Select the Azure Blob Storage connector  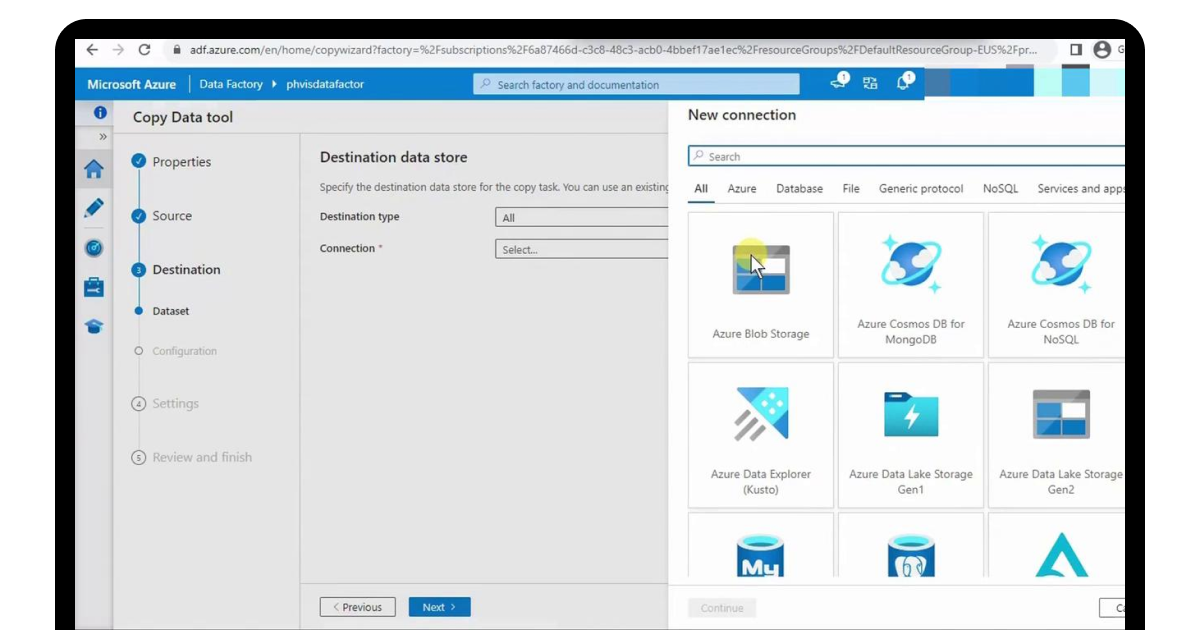tap(760, 283)
